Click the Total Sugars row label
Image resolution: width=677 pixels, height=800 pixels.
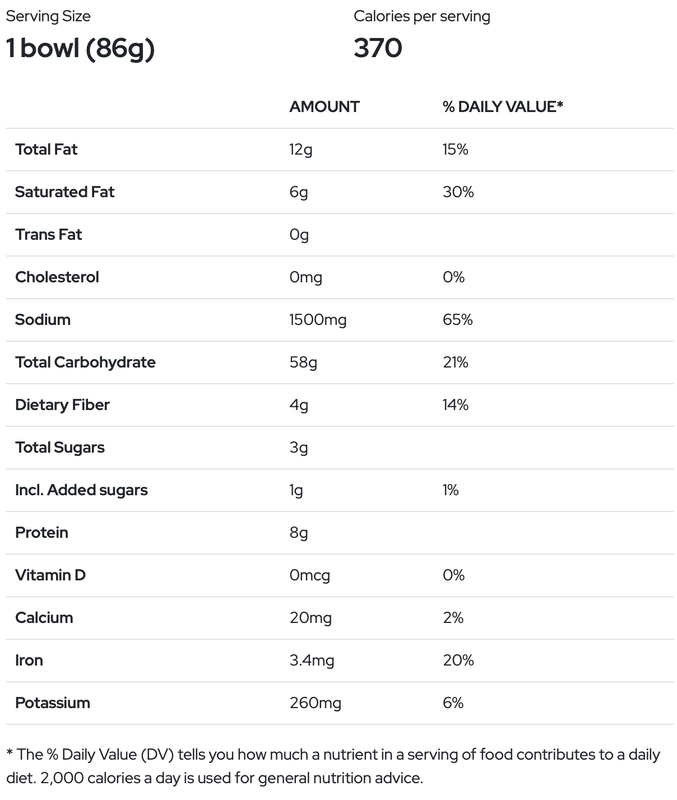[x=60, y=447]
